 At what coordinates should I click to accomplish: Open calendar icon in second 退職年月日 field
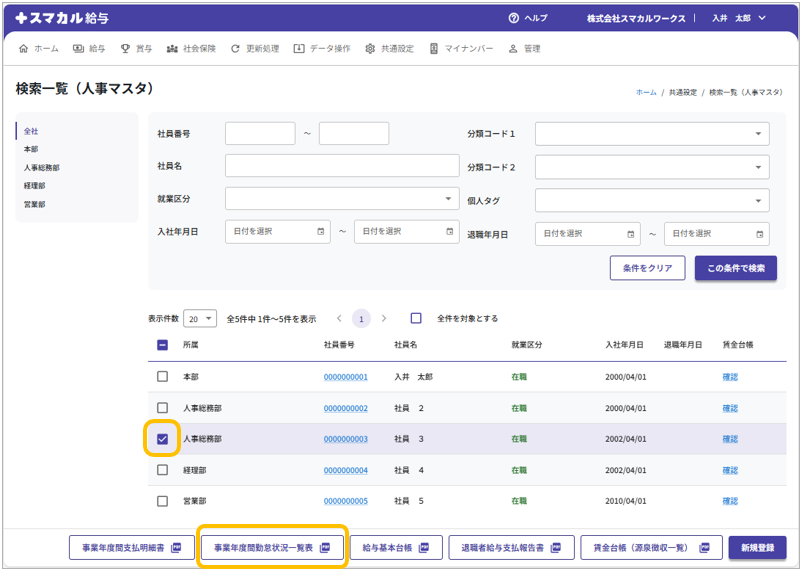point(759,233)
